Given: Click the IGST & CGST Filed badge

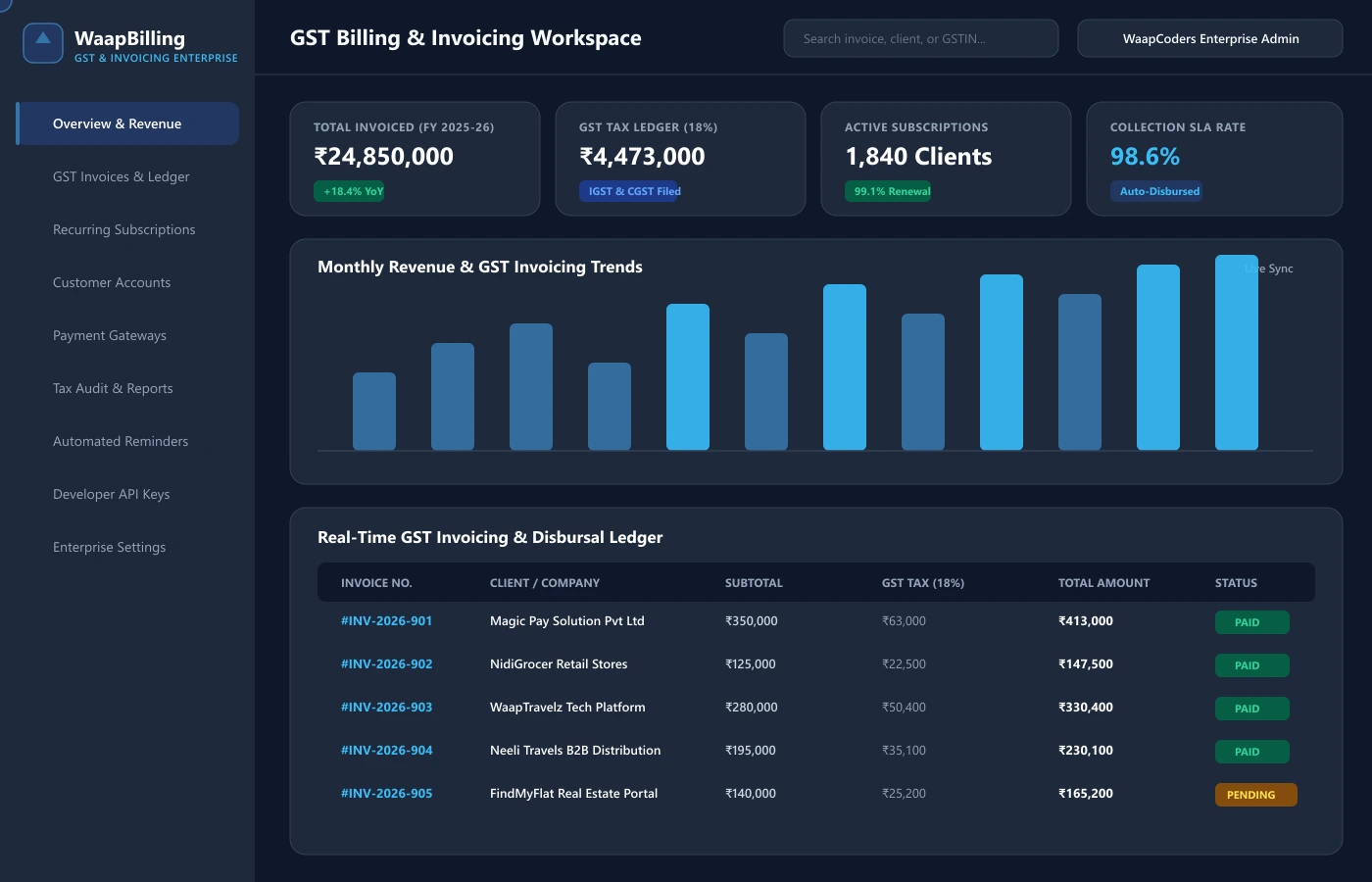Looking at the screenshot, I should point(630,191).
